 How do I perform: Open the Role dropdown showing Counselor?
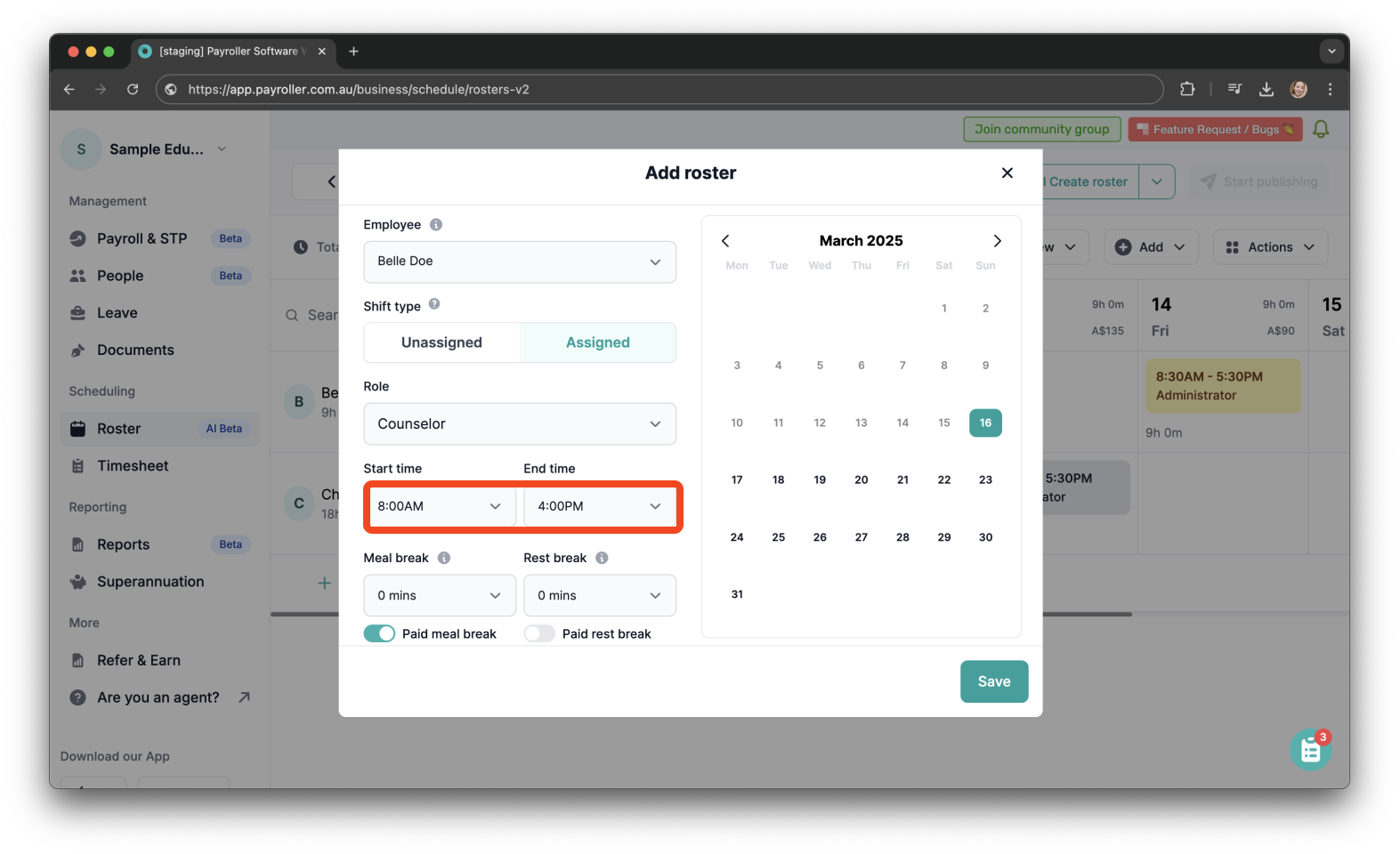[520, 424]
